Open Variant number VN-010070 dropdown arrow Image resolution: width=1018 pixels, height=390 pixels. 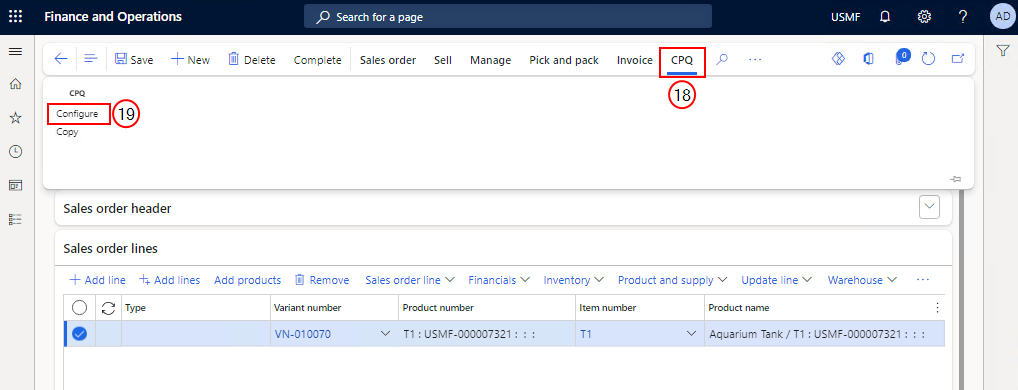386,334
